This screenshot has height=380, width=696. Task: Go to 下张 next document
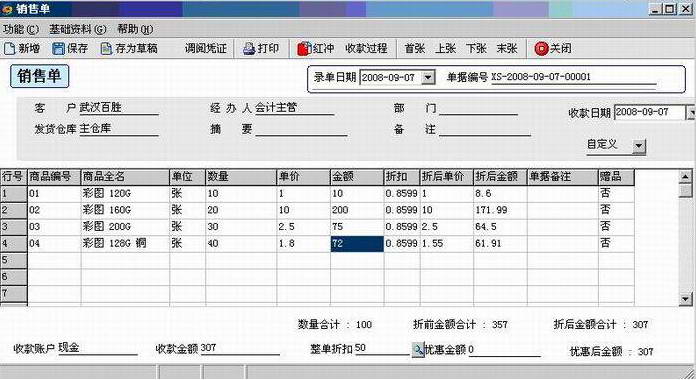476,48
